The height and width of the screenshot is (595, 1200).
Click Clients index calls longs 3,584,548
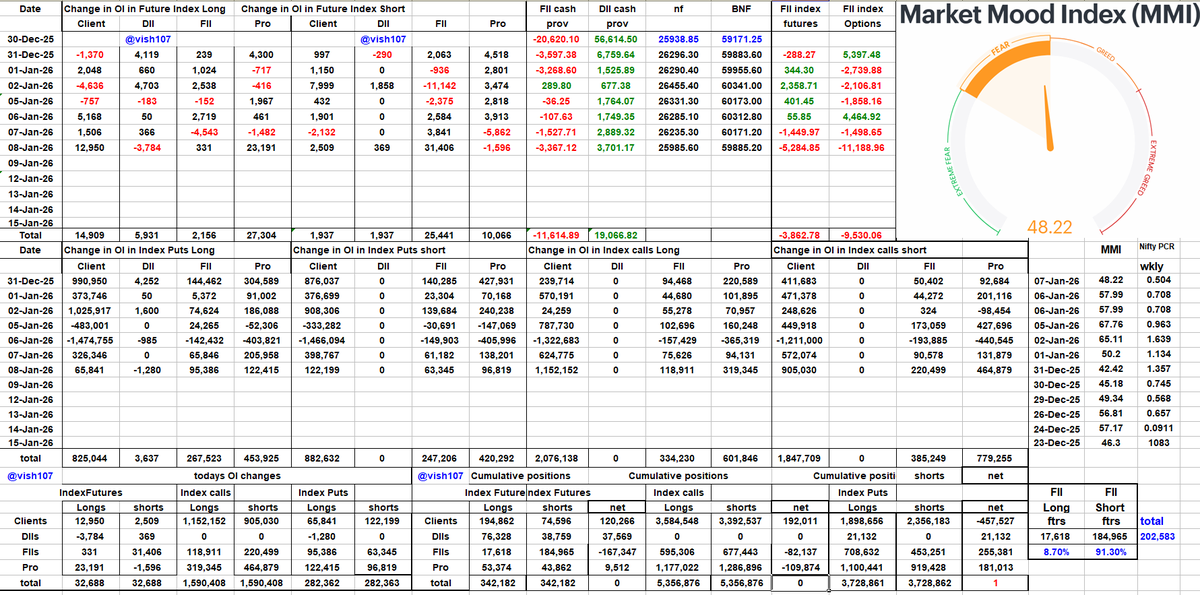[x=678, y=521]
